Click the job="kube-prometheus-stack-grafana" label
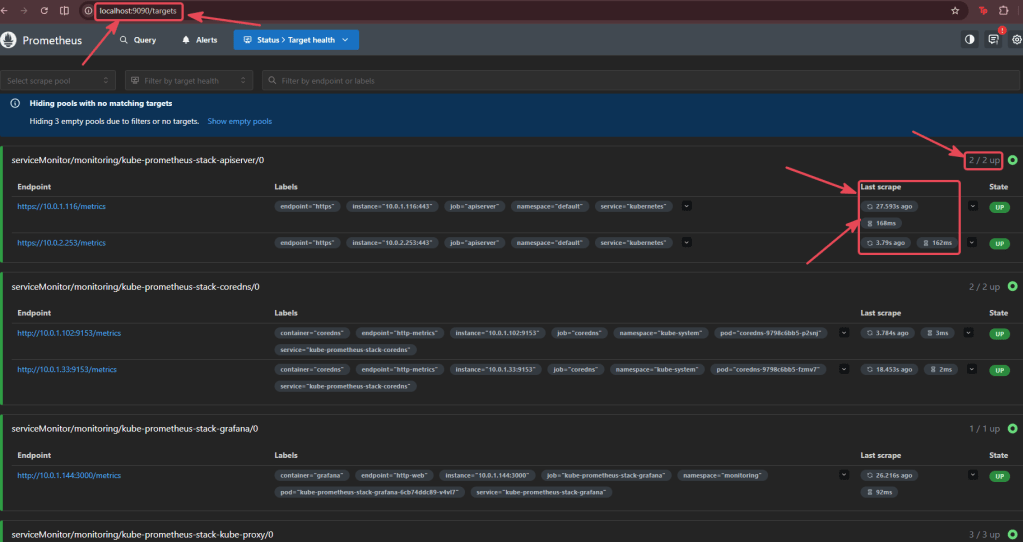The height and width of the screenshot is (542, 1023). point(606,475)
